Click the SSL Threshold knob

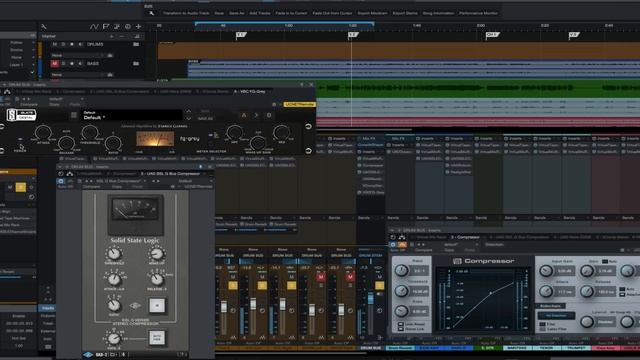(x=114, y=254)
